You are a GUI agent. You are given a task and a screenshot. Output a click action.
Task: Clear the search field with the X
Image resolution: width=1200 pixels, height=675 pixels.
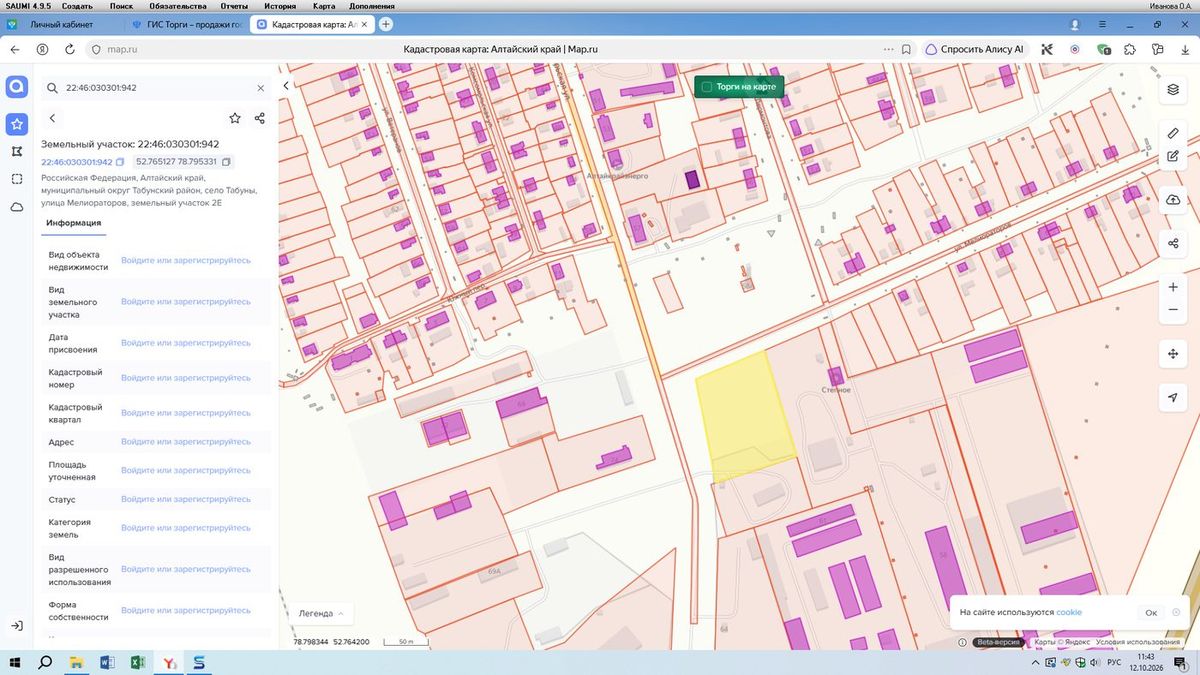coord(261,88)
